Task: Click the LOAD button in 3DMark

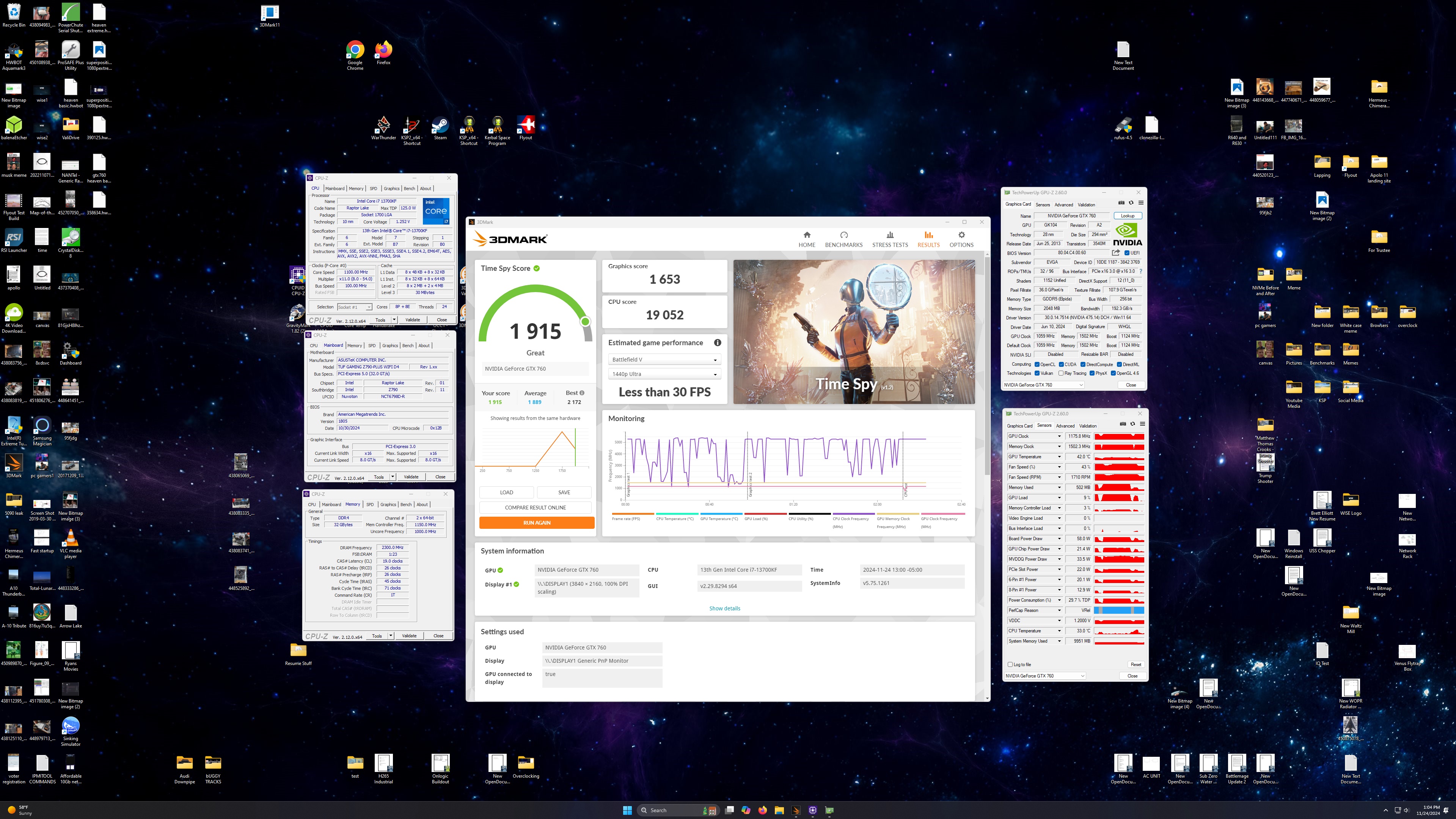Action: [x=506, y=492]
